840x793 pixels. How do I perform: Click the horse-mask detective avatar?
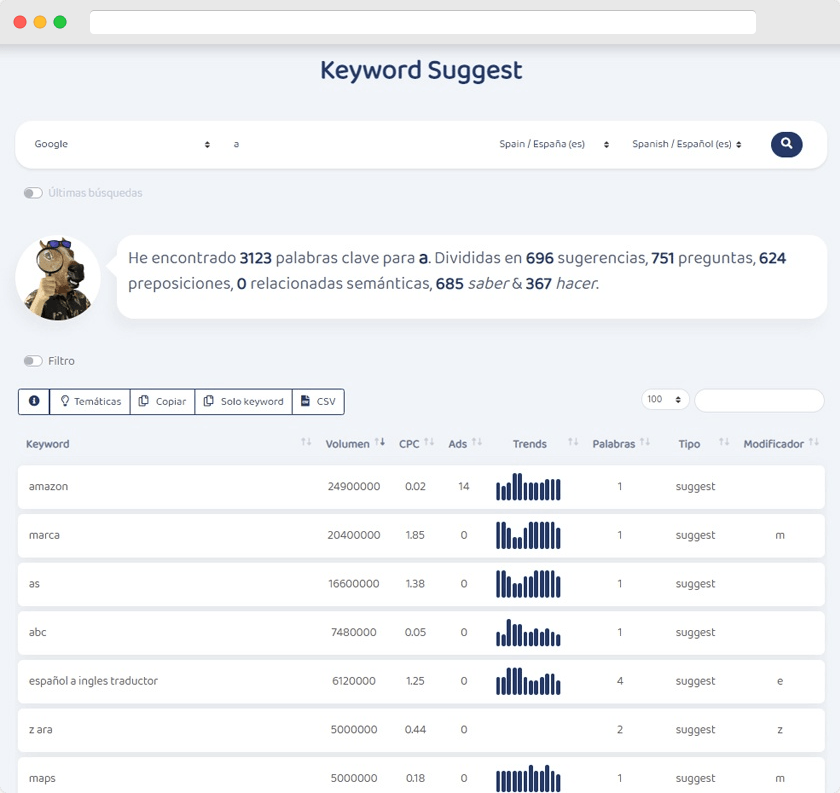click(58, 279)
